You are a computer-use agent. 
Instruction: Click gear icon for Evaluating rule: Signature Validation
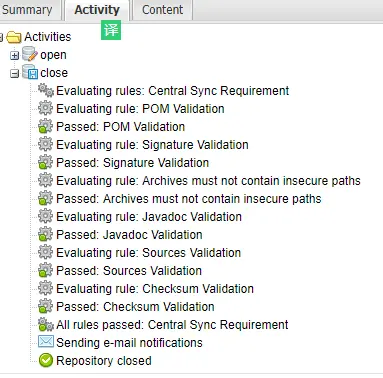[x=46, y=144]
